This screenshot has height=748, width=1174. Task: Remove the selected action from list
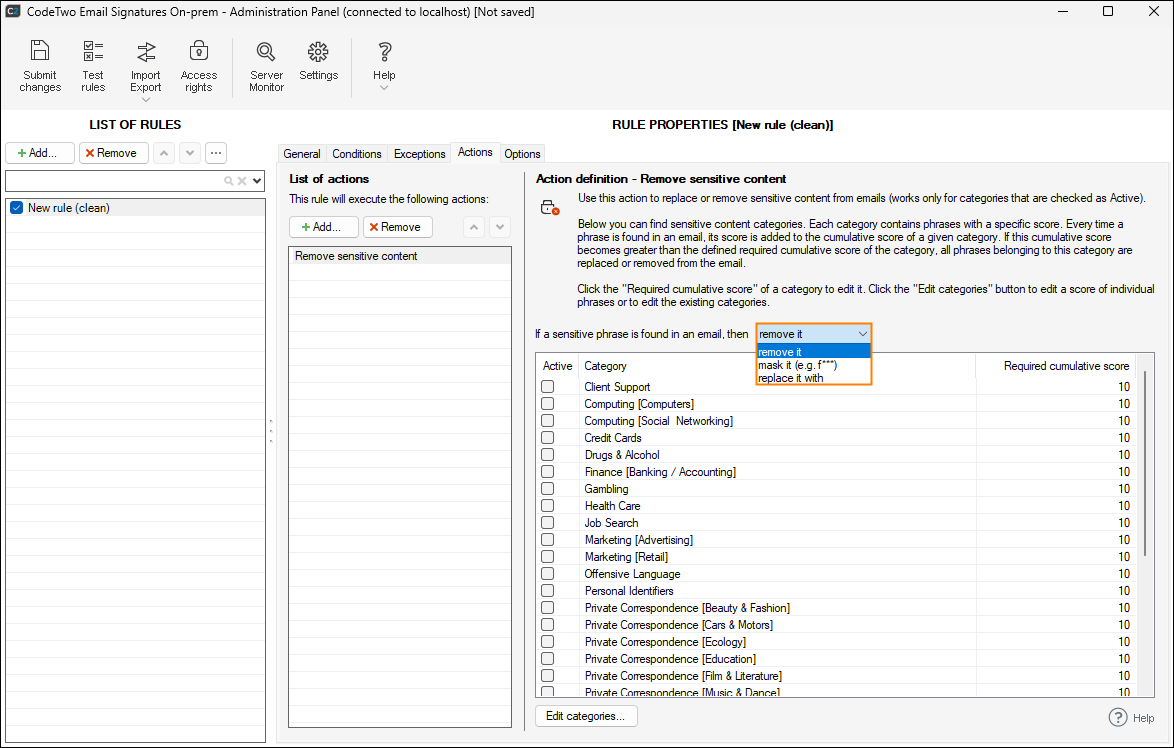point(397,227)
